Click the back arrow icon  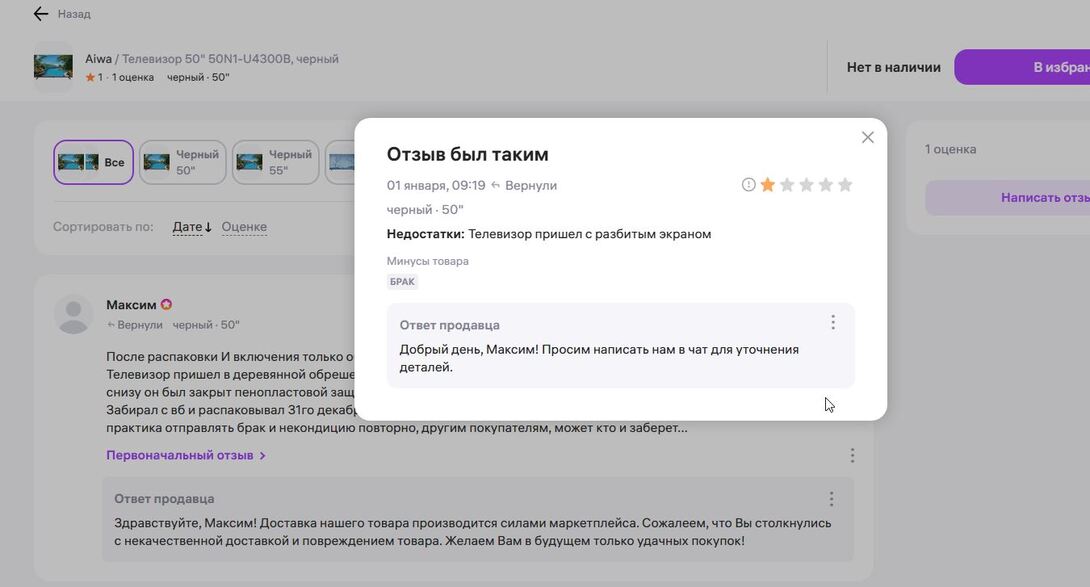coord(40,14)
